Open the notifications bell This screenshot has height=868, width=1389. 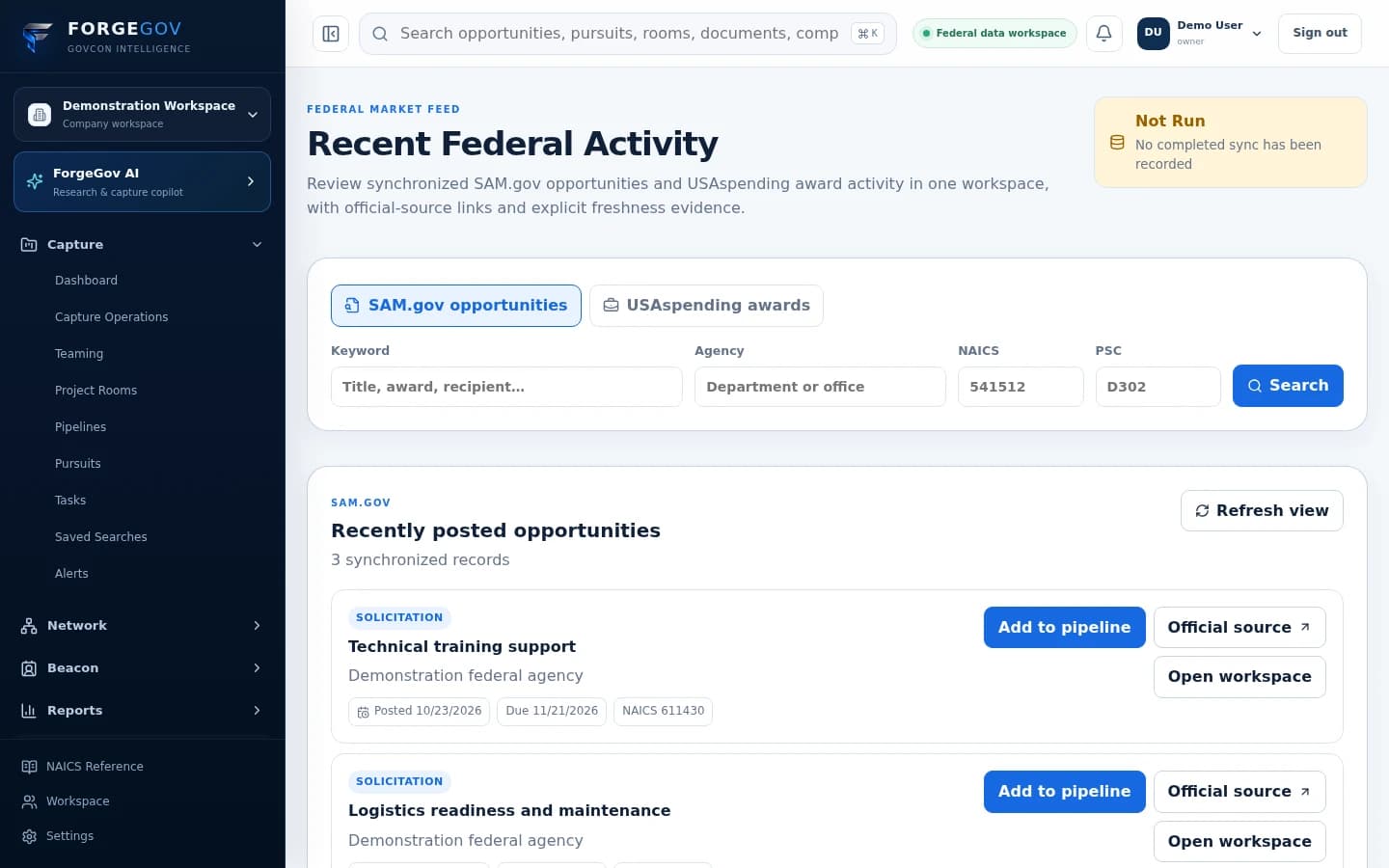tap(1104, 34)
